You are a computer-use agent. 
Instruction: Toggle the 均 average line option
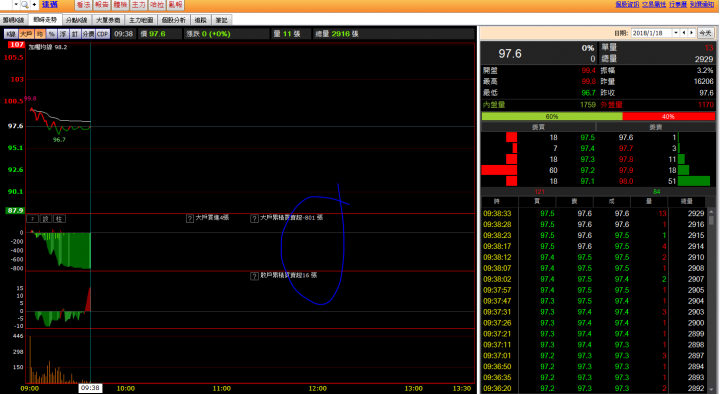pos(40,34)
